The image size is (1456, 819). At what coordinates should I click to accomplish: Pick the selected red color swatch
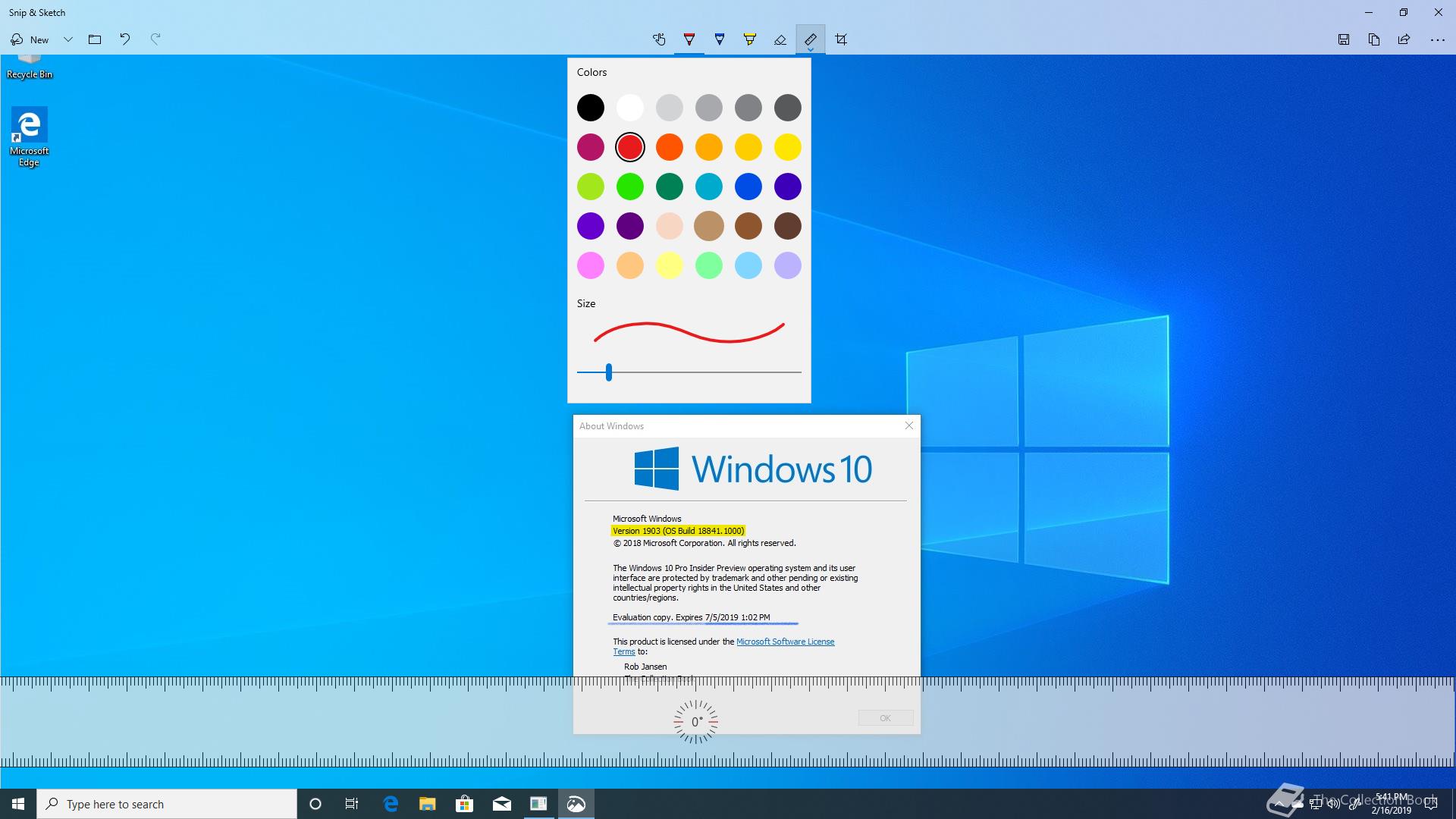630,147
